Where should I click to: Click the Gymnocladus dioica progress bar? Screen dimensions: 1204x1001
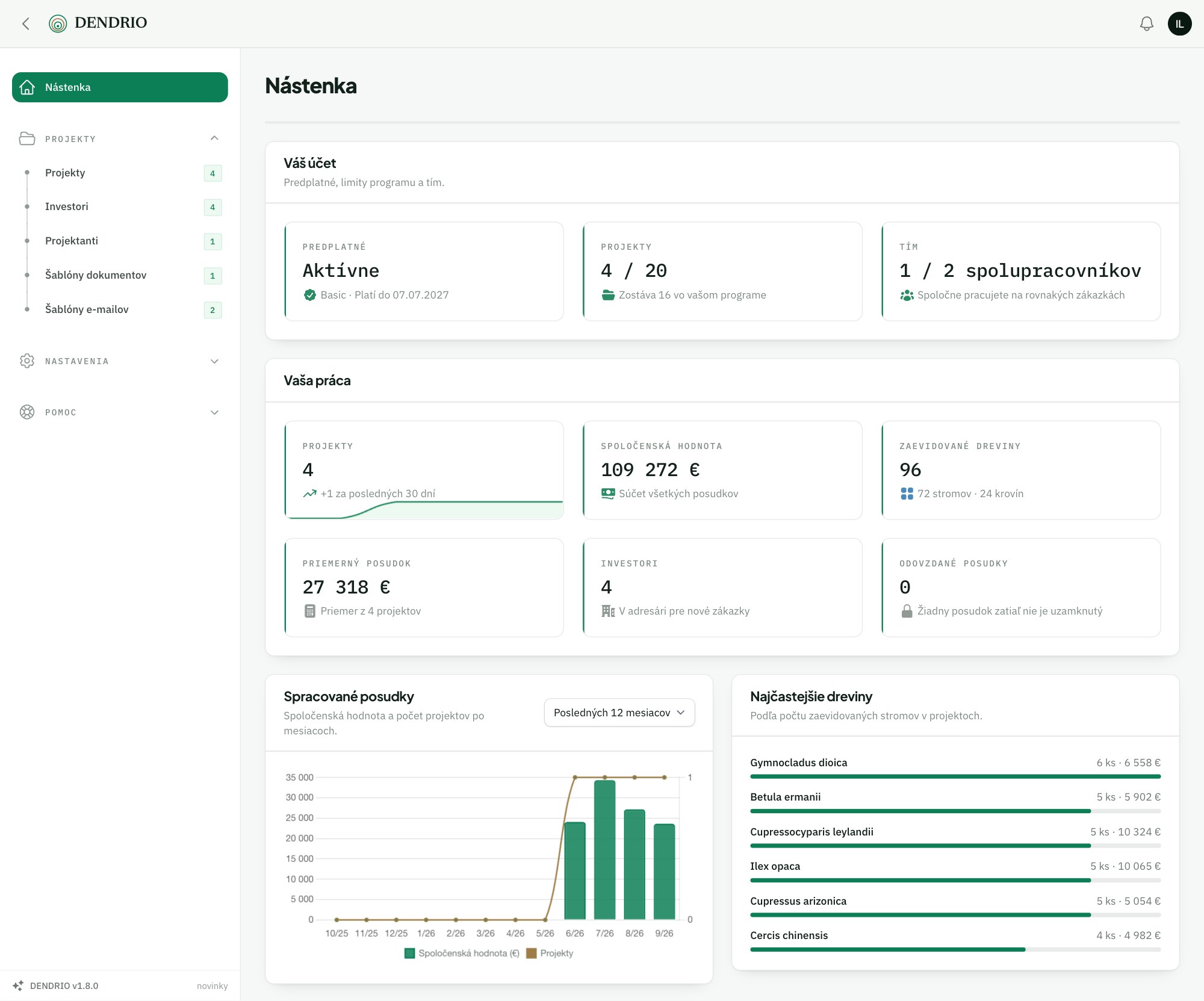pyautogui.click(x=955, y=776)
